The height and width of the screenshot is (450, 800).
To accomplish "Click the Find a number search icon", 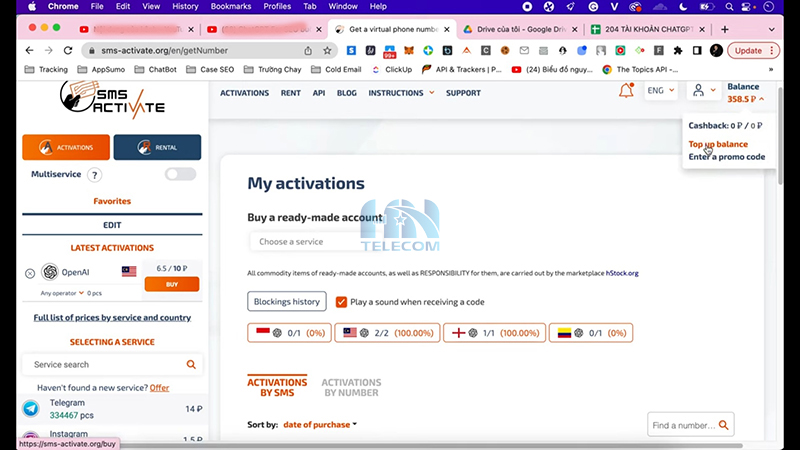I will (x=723, y=426).
